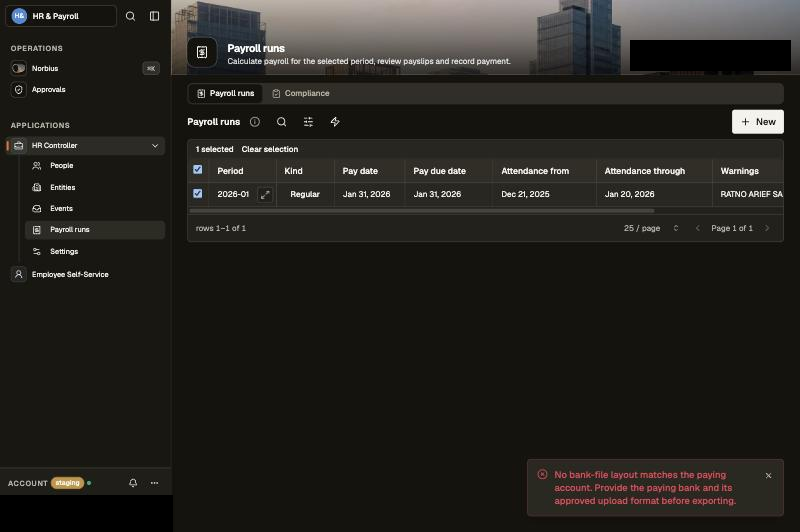Open Entities in the sidebar
This screenshot has width=800, height=532.
95,188
